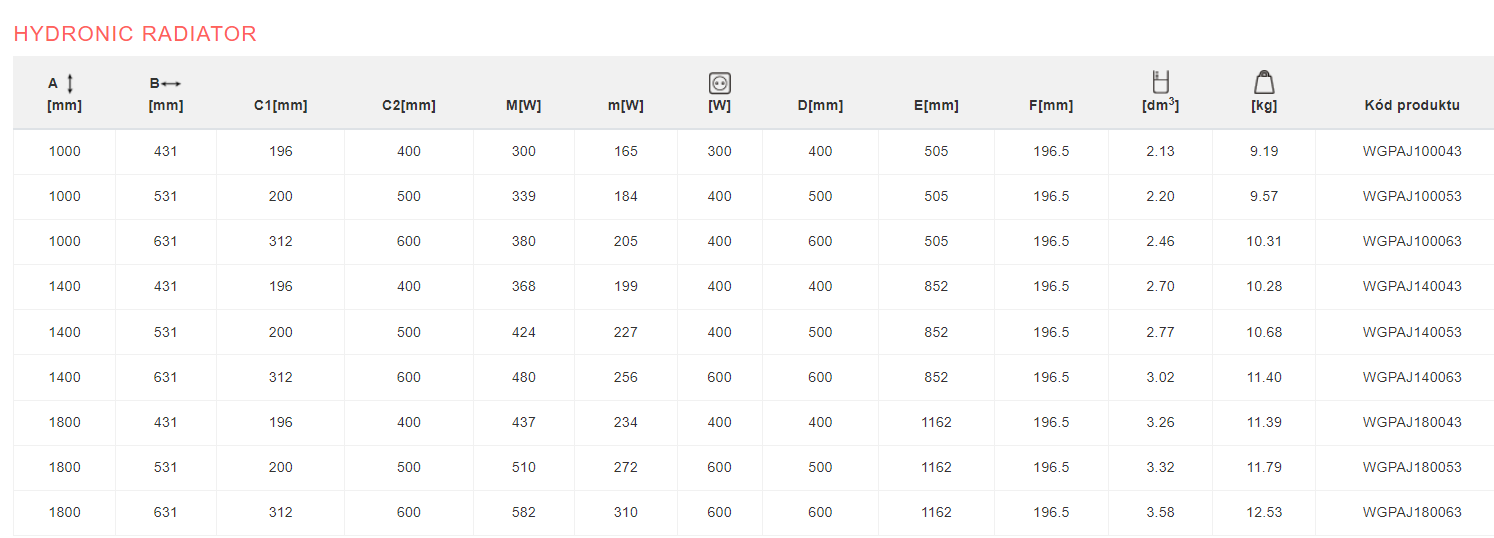Click the horizontal width arrow icon beside B

[171, 84]
